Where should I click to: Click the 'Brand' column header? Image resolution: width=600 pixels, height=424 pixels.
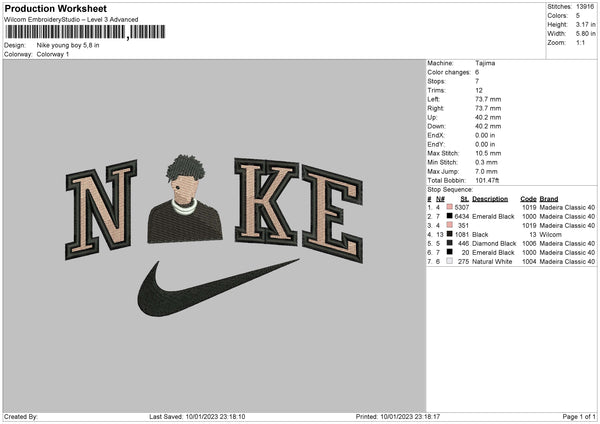click(549, 199)
